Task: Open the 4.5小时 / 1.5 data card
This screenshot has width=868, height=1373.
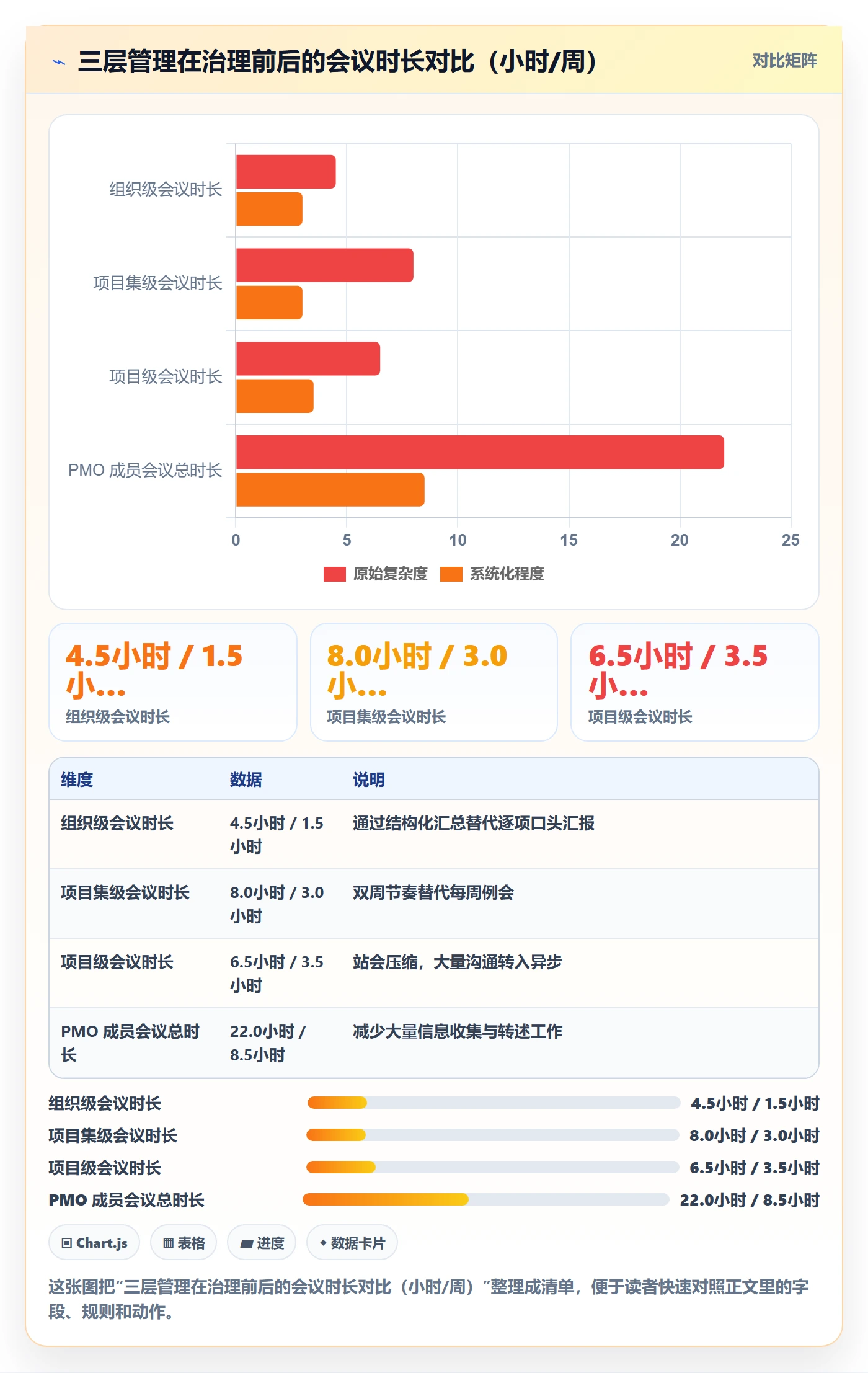Action: [173, 682]
